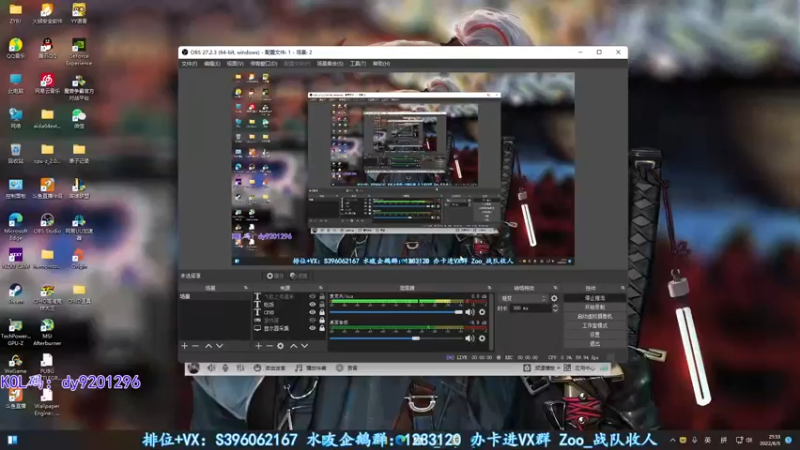Open the 帮助(H) Help menu

tap(381, 64)
